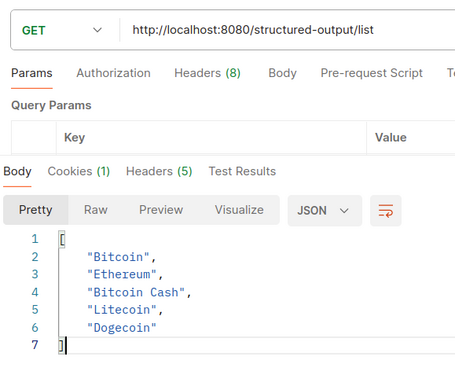Image resolution: width=455 pixels, height=386 pixels.
Task: Click the "Dogecoin" line in response
Action: tap(121, 328)
